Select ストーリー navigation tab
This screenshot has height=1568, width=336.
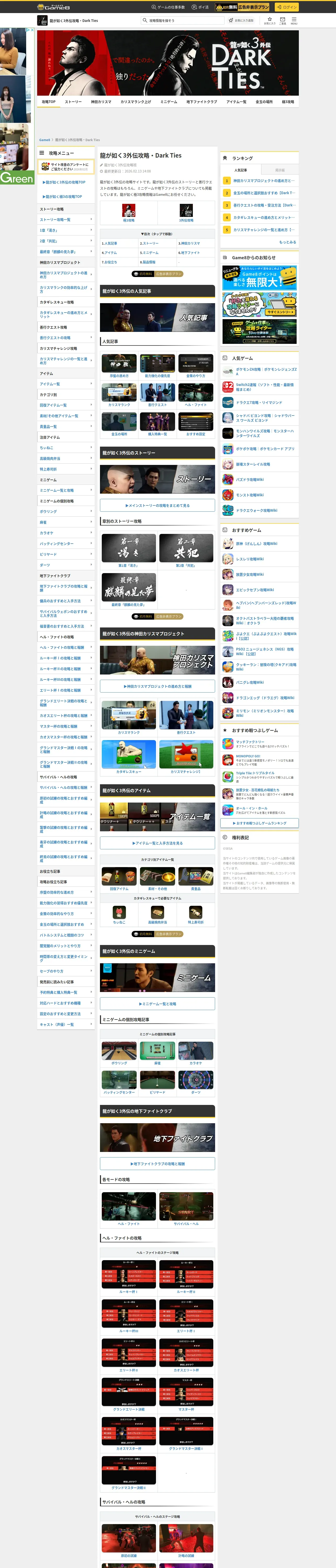[x=73, y=102]
